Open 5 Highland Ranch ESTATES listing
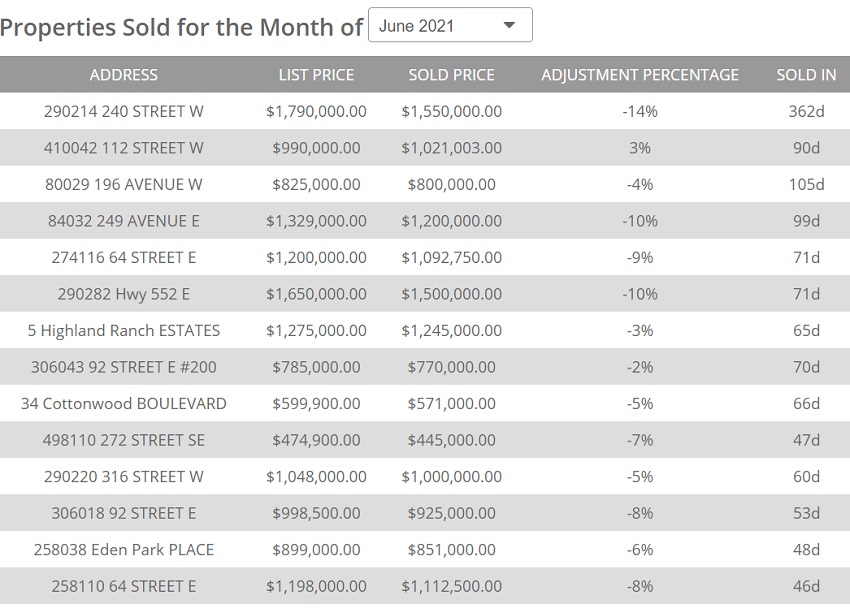 tap(123, 330)
